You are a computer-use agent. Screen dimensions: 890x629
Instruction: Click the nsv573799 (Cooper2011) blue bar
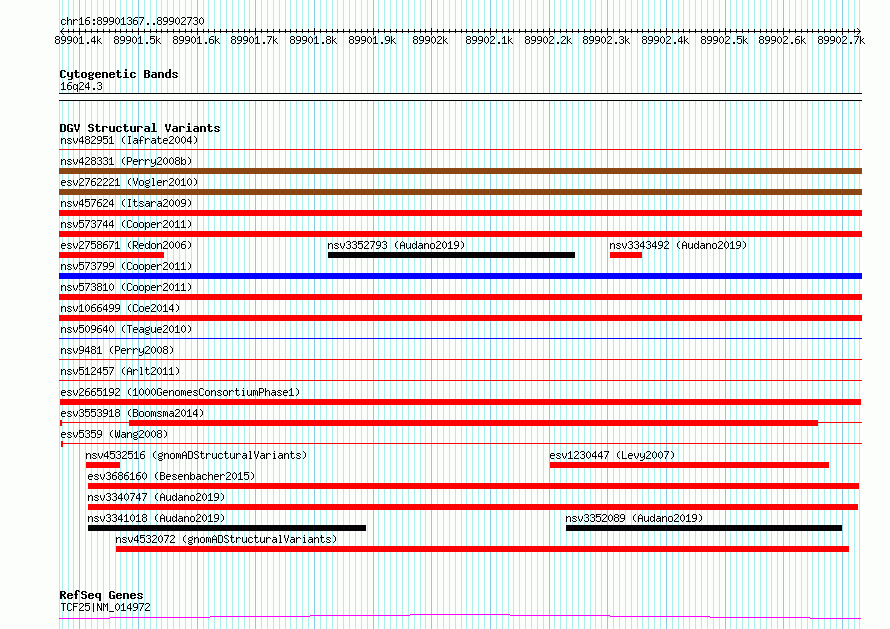pos(460,276)
